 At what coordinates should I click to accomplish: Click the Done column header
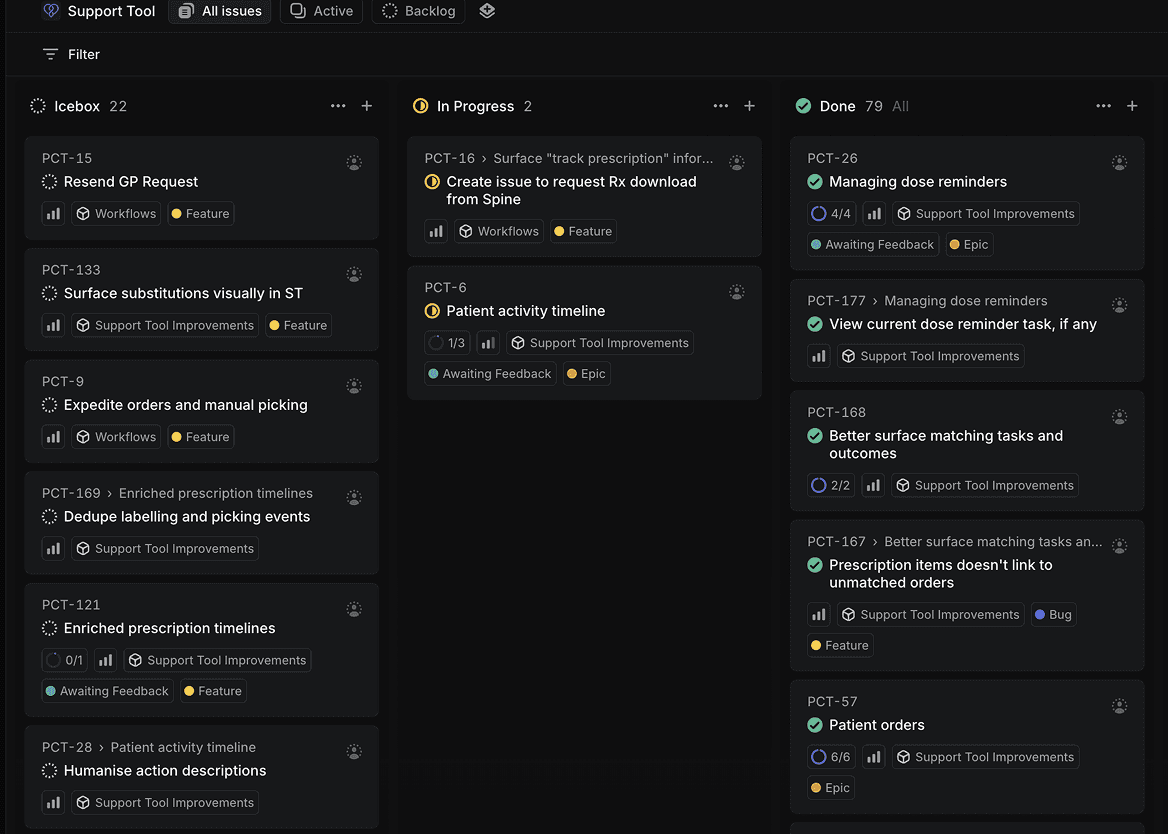pos(837,106)
